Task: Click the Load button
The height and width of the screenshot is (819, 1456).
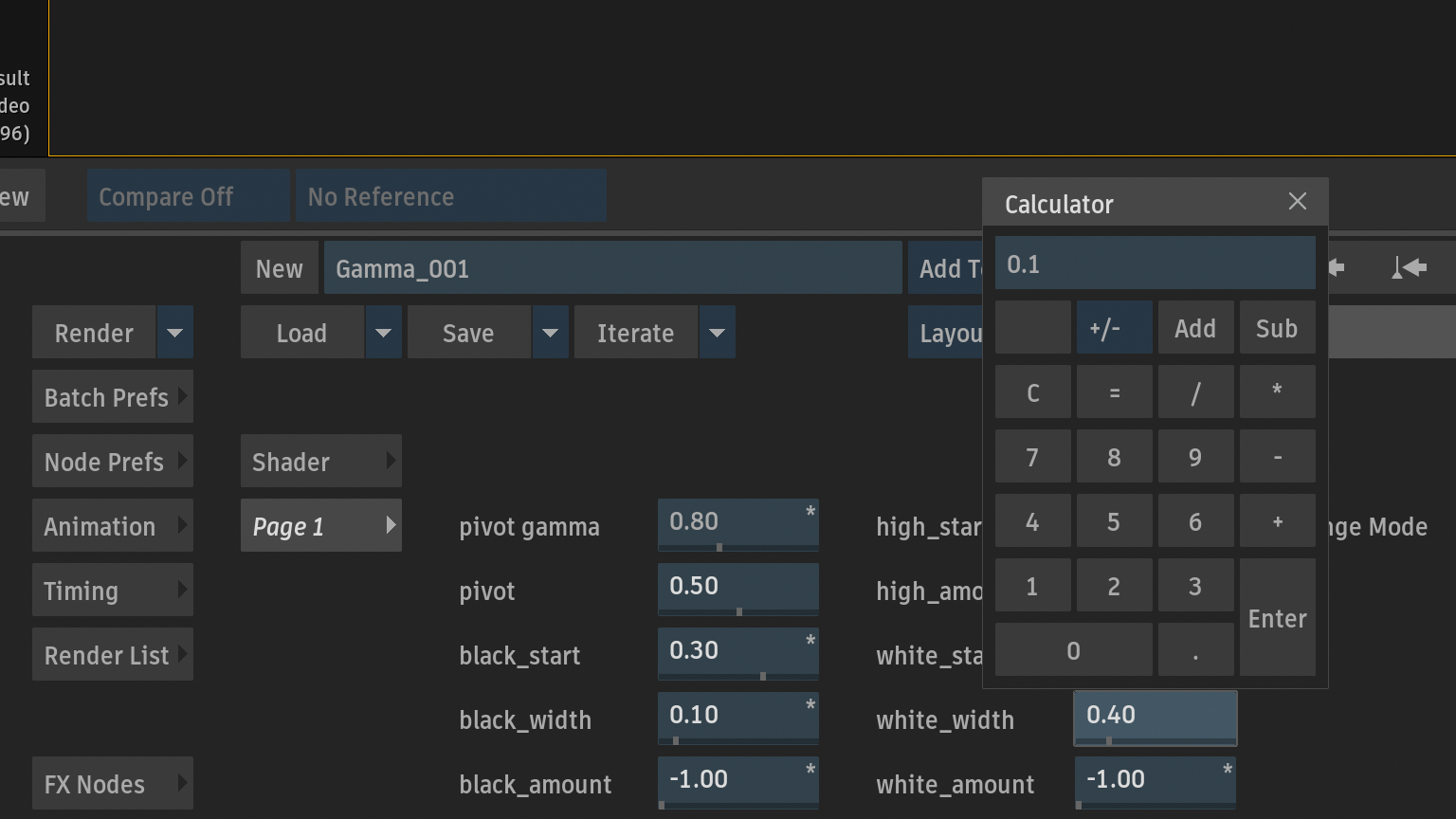Action: pos(302,333)
